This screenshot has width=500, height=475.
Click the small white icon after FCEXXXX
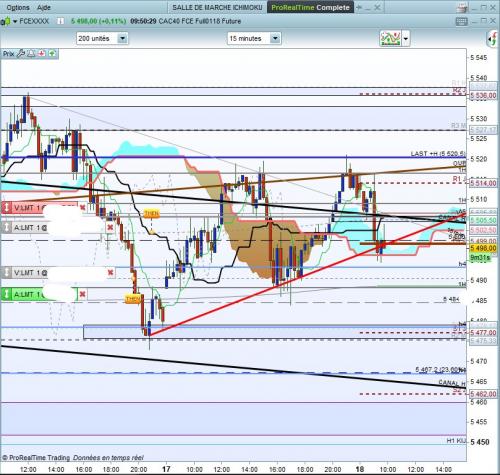60,21
